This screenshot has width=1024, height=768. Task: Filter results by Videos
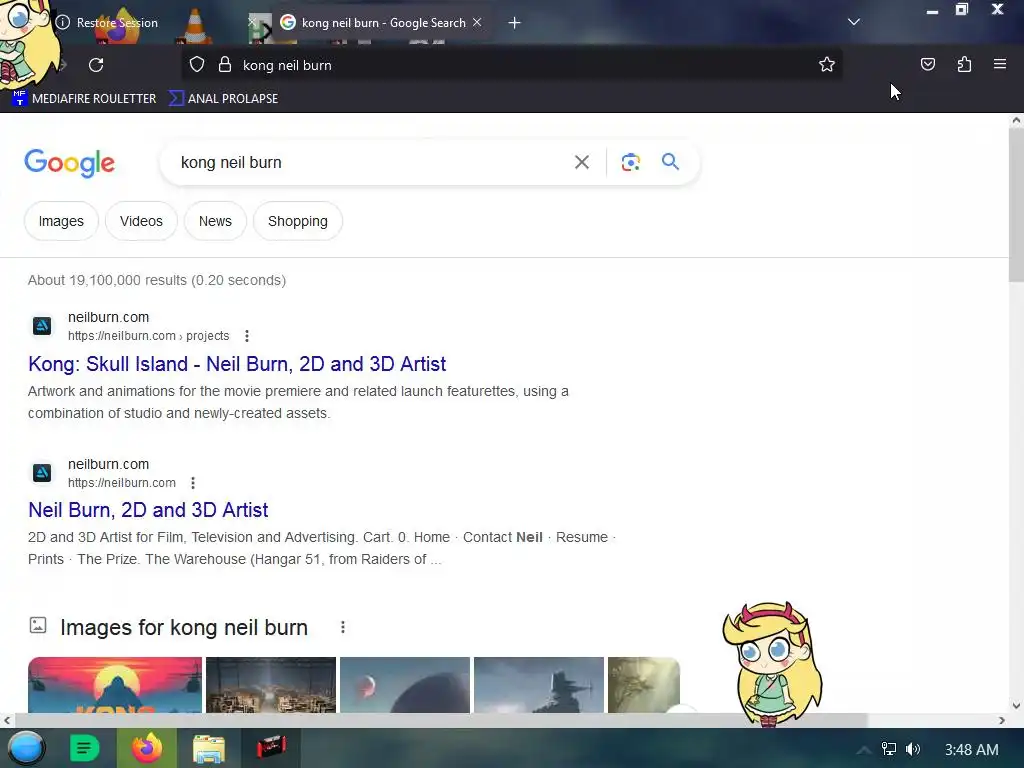141,221
